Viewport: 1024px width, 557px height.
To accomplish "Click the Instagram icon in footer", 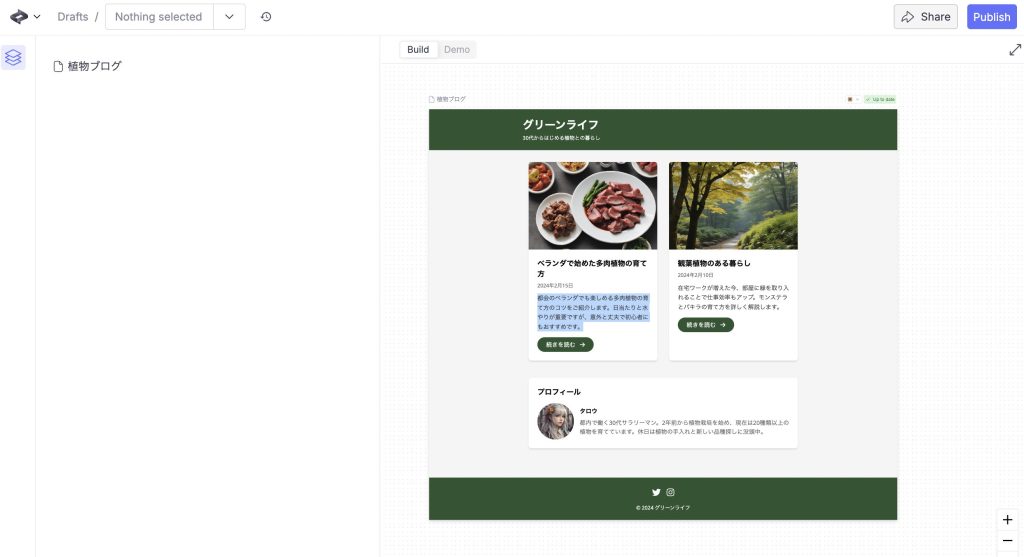I will point(670,492).
